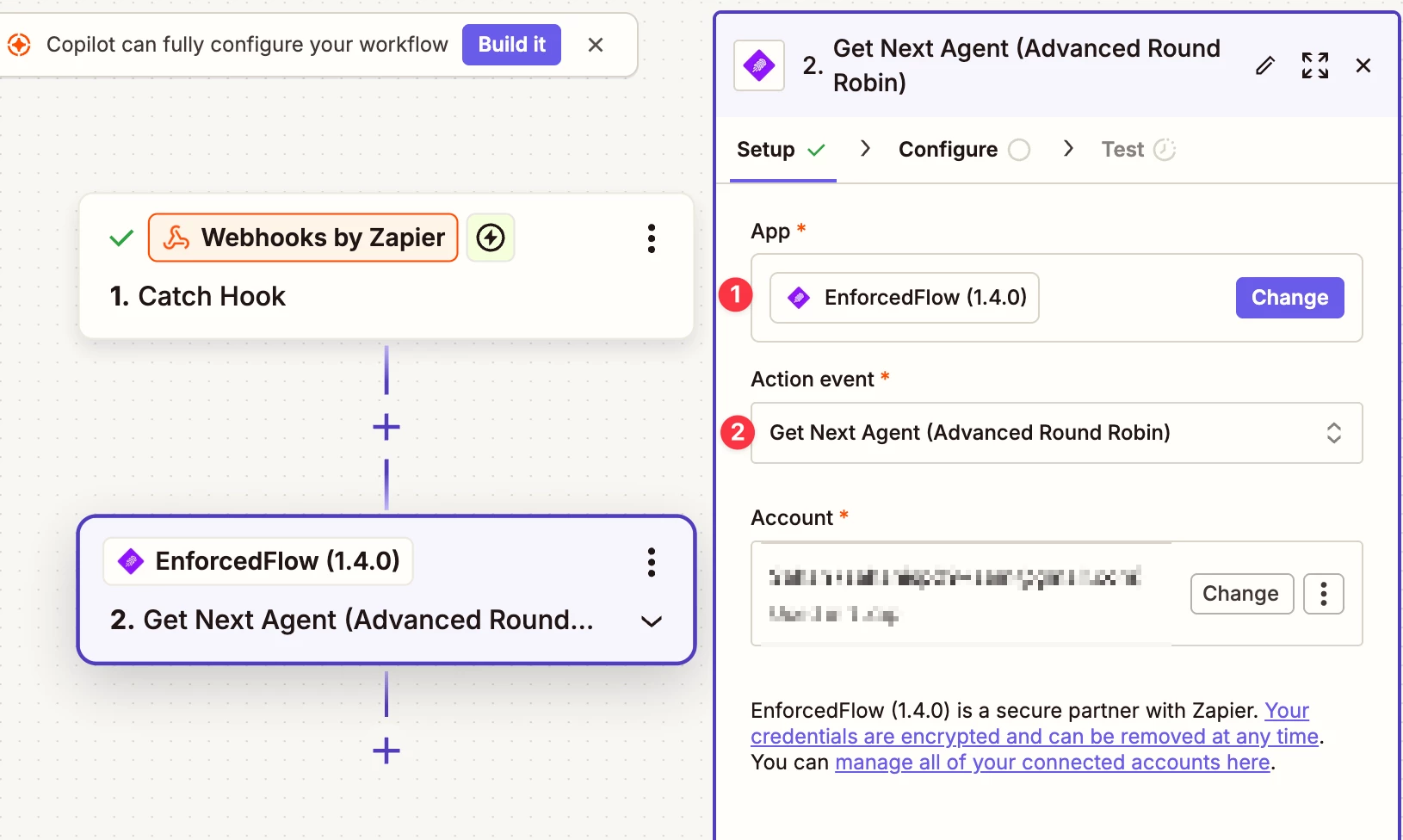Click Change button for the App
The image size is (1403, 840).
tap(1289, 298)
